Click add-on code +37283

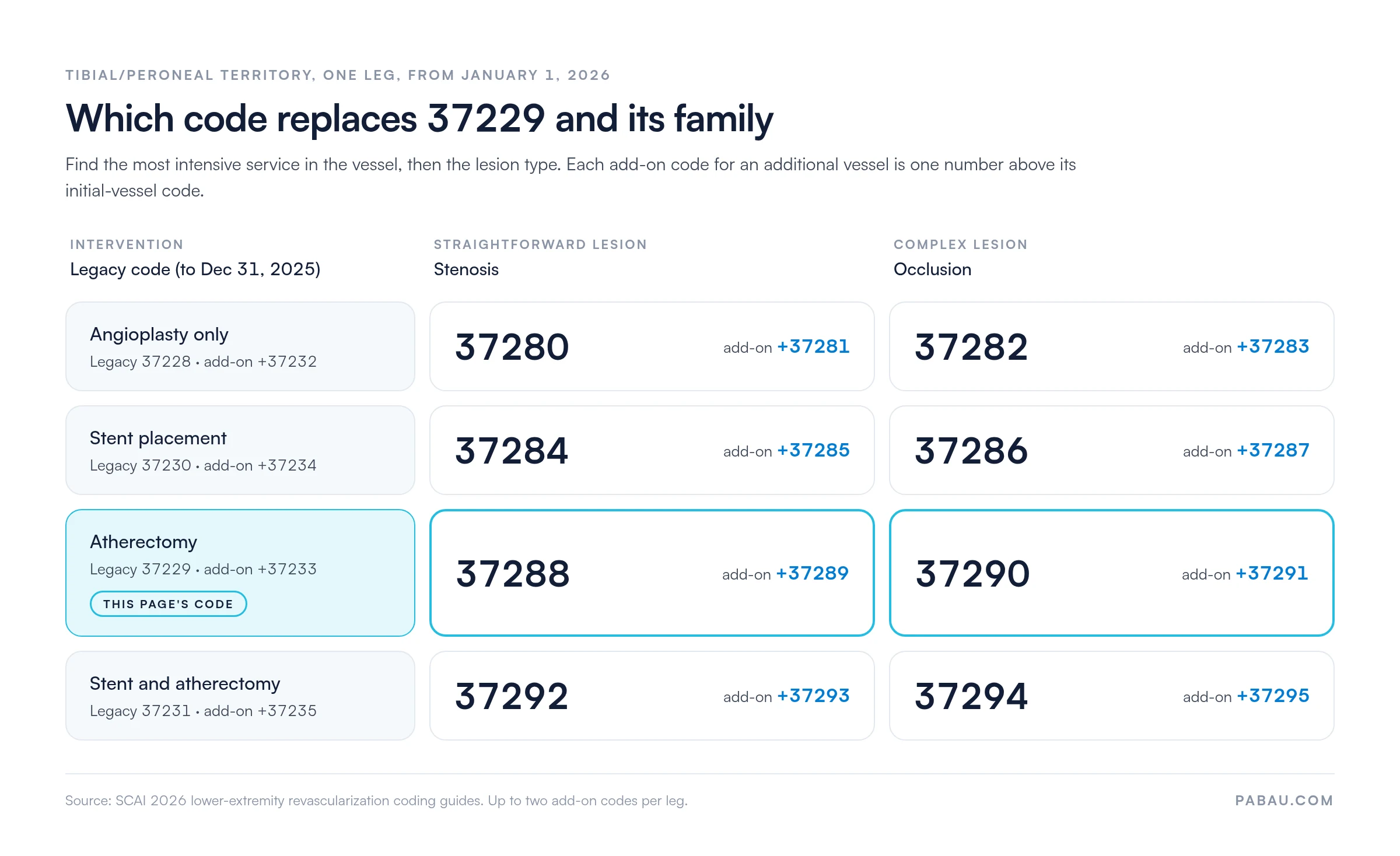click(1273, 346)
